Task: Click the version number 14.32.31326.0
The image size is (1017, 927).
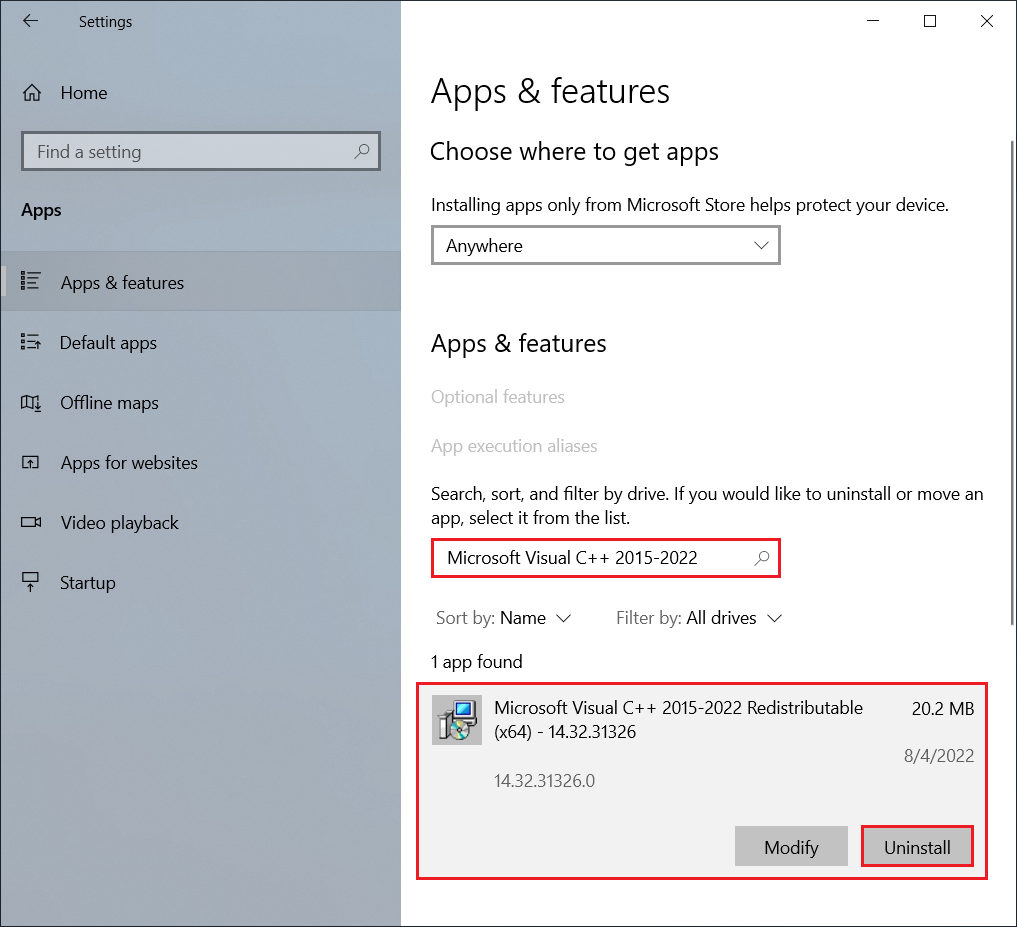Action: click(x=544, y=781)
